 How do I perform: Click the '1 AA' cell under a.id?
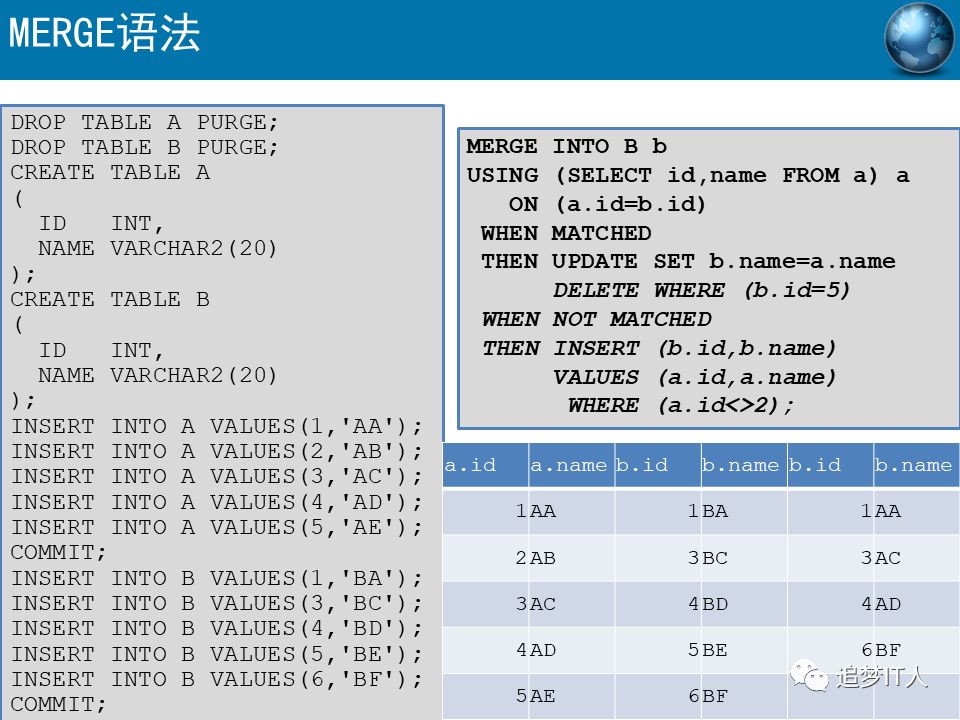point(486,511)
